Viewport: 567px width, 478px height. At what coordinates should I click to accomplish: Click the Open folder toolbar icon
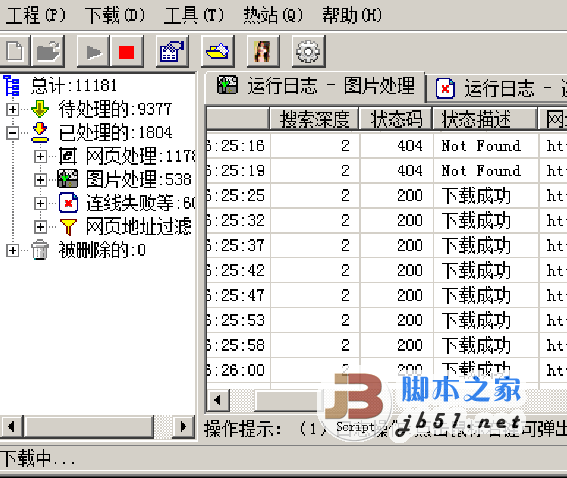click(x=48, y=52)
